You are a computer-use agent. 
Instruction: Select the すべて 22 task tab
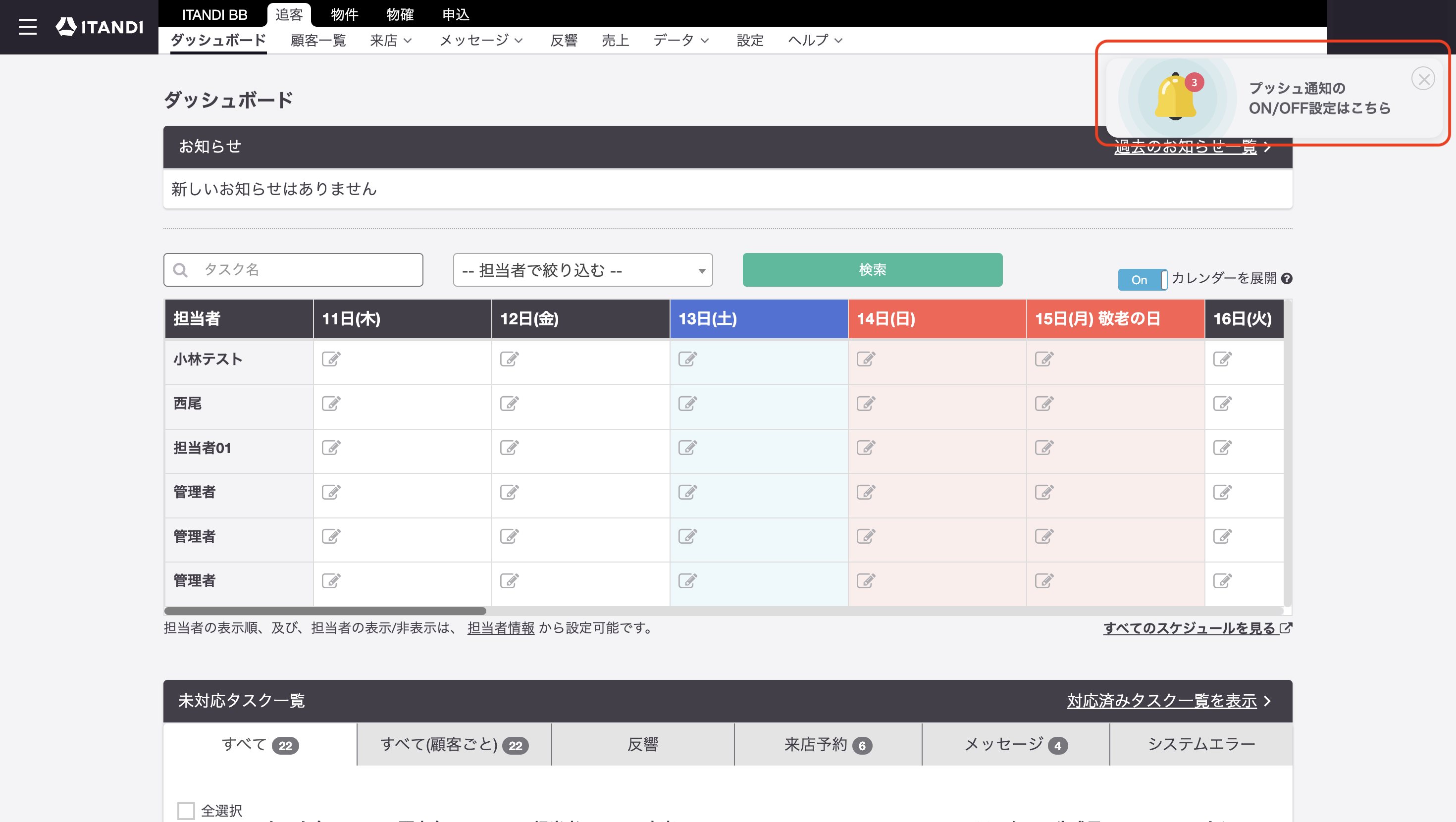pos(260,745)
